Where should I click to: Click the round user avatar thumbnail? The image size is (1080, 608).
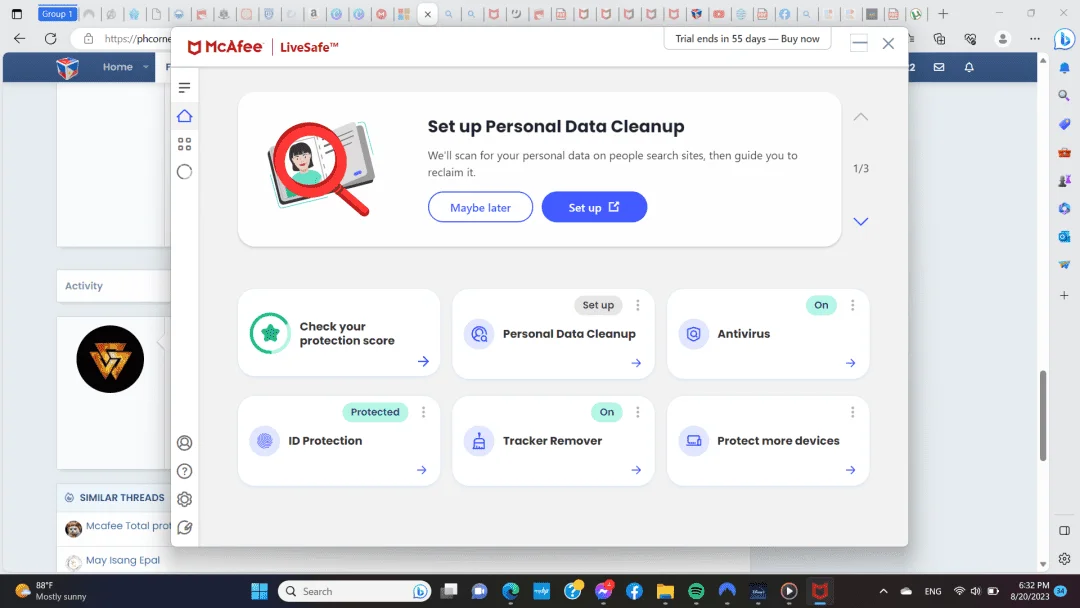110,359
